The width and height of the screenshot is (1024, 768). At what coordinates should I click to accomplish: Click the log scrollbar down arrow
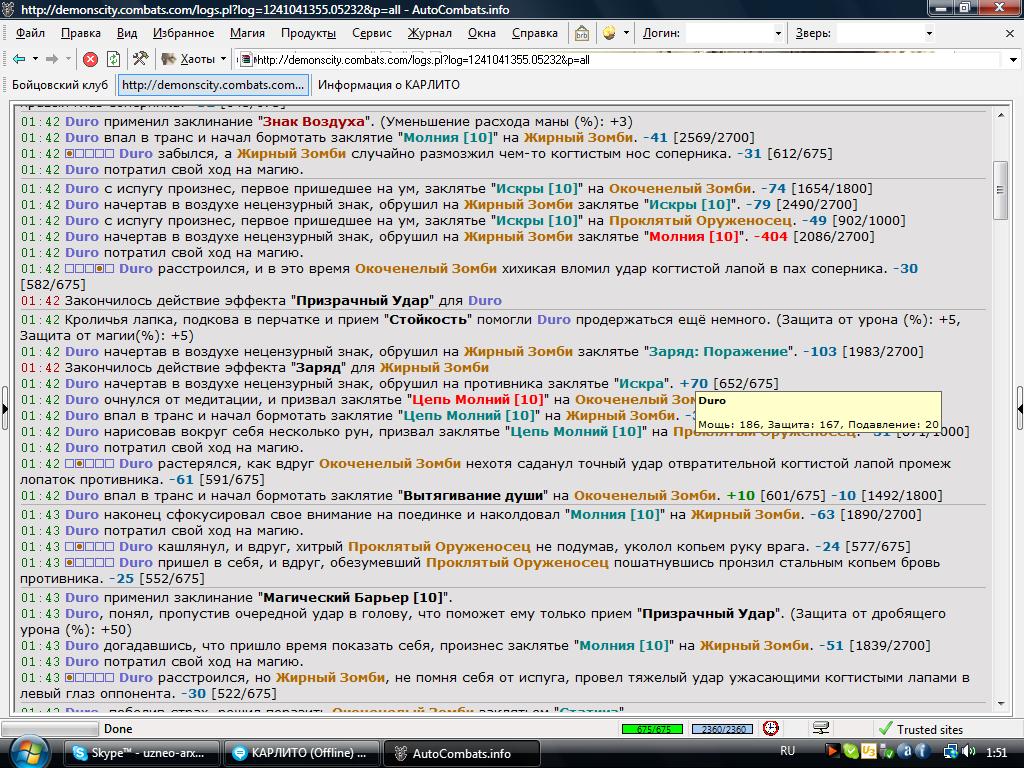(1000, 704)
